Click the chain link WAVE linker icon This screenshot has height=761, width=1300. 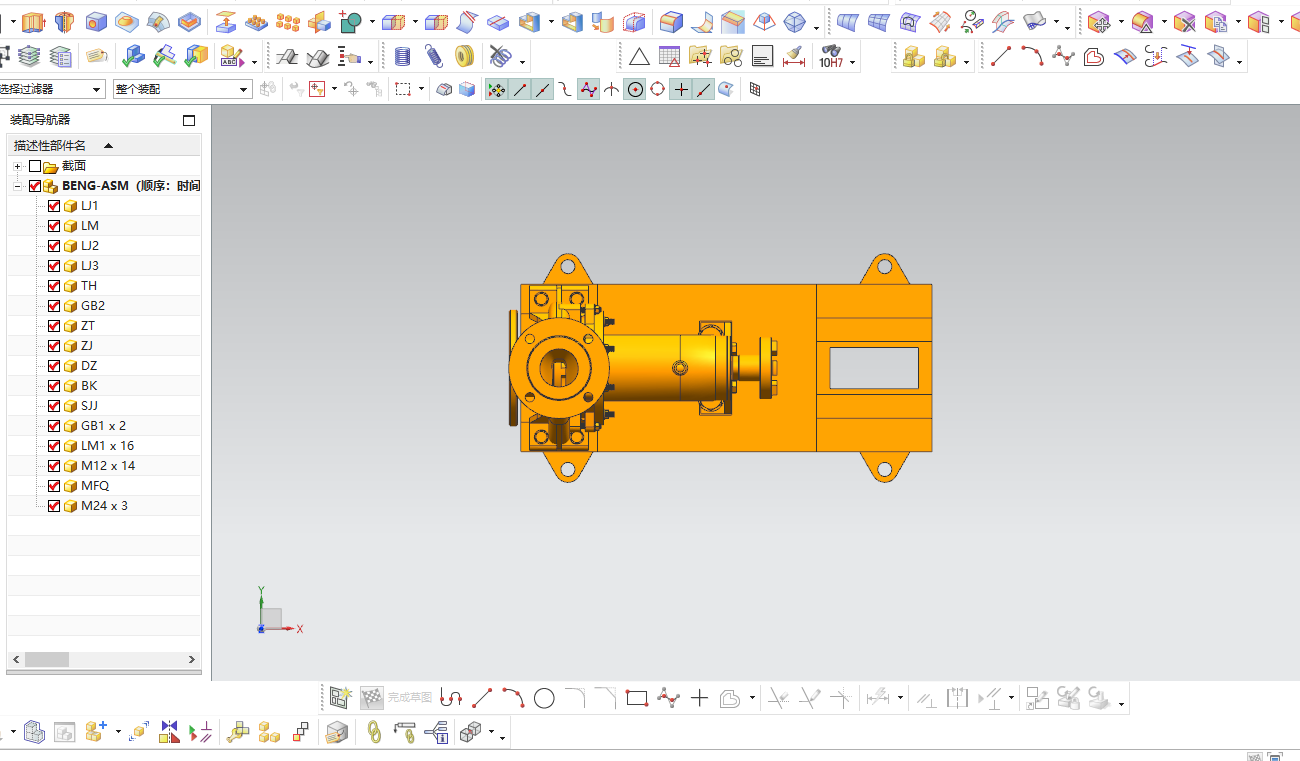point(374,733)
